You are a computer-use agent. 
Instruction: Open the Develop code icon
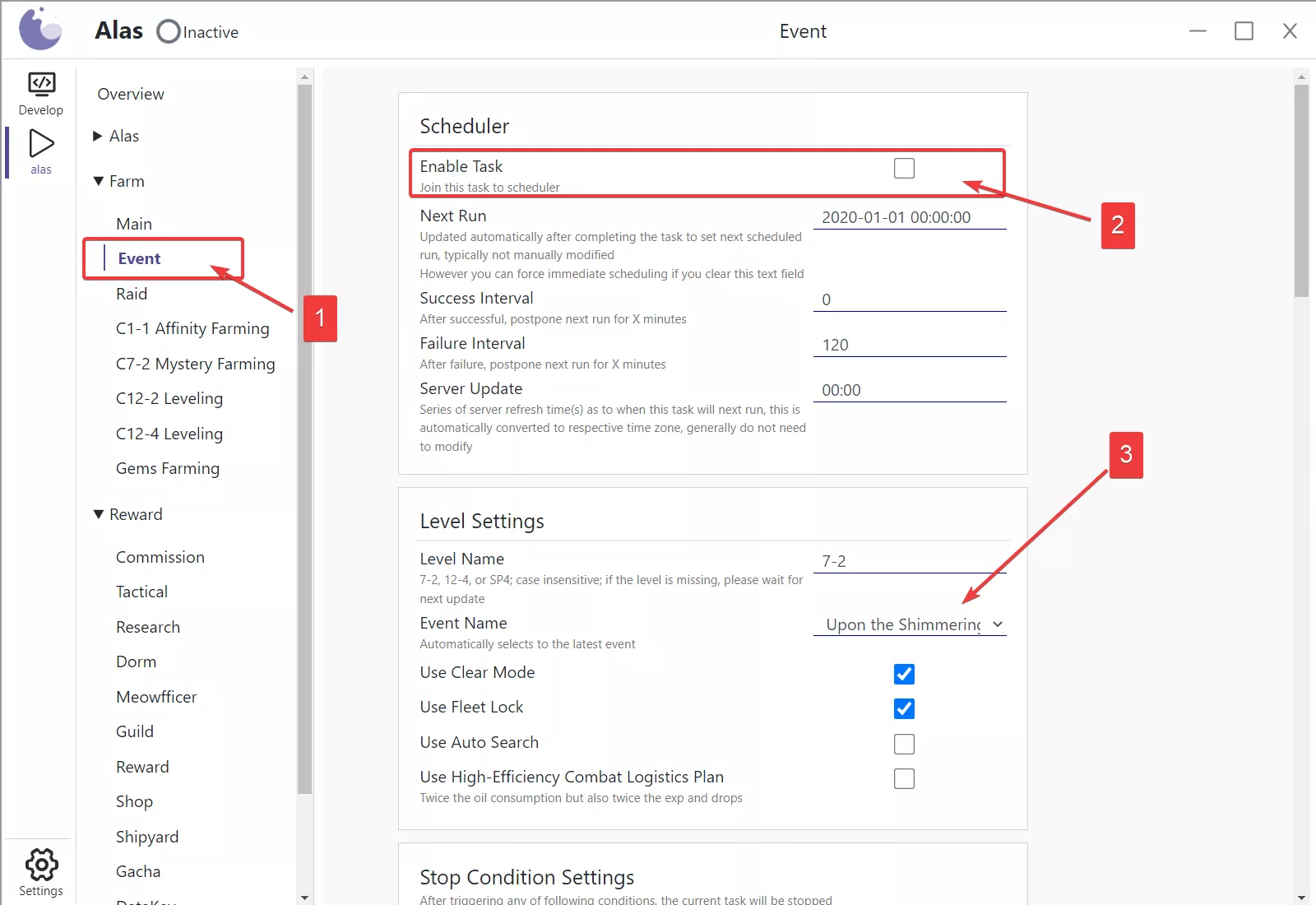click(x=41, y=85)
